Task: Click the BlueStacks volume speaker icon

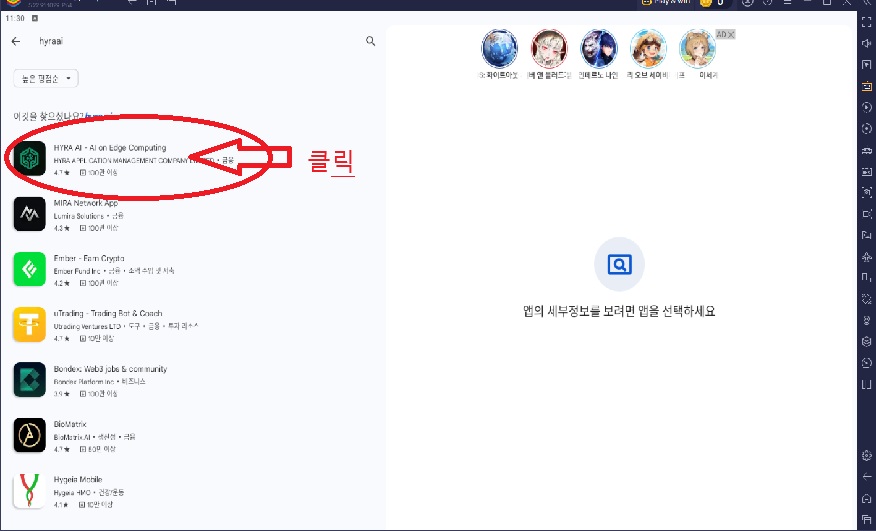Action: click(867, 44)
